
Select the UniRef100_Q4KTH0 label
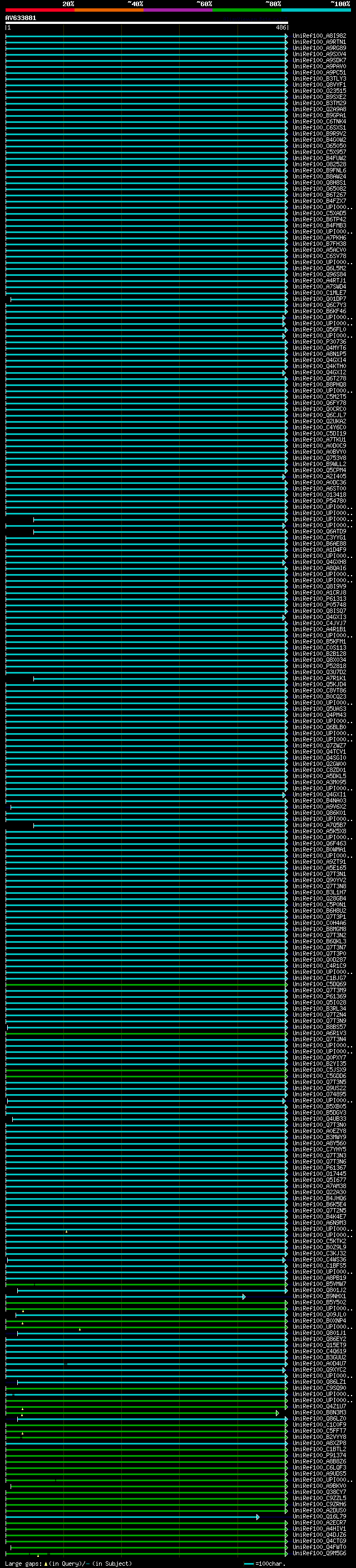coord(319,367)
